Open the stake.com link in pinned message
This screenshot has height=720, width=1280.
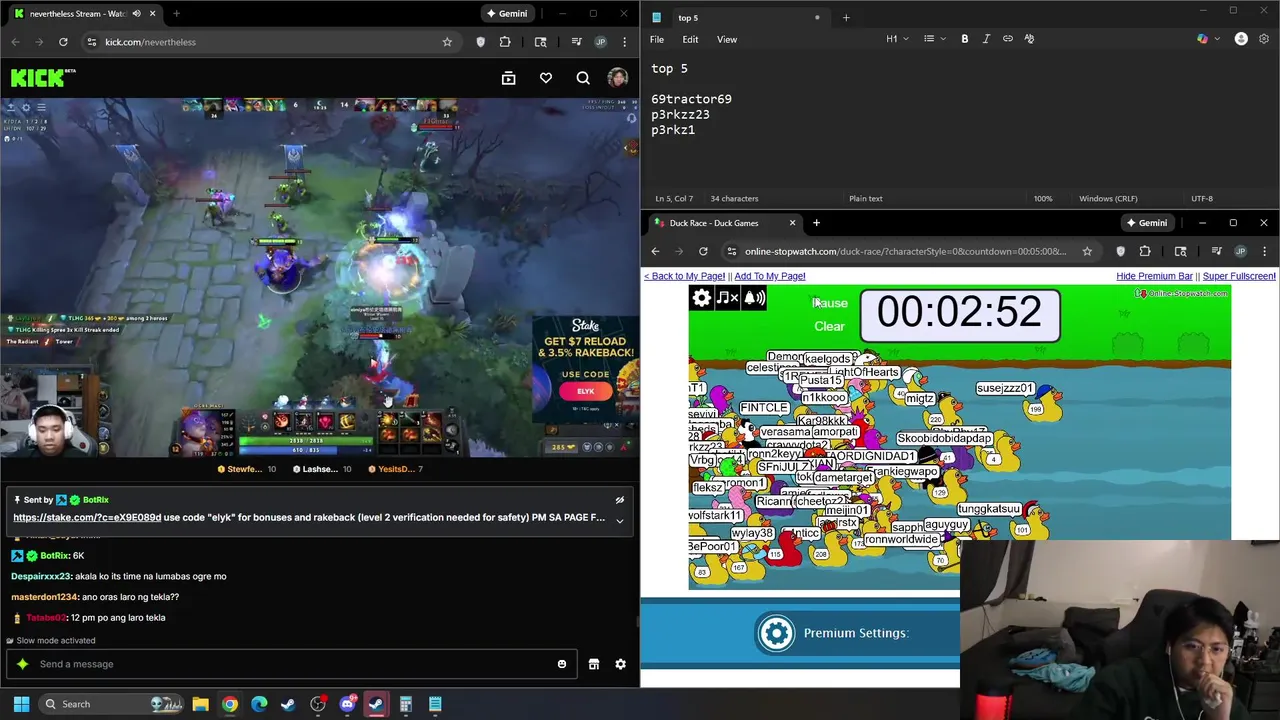pos(87,518)
